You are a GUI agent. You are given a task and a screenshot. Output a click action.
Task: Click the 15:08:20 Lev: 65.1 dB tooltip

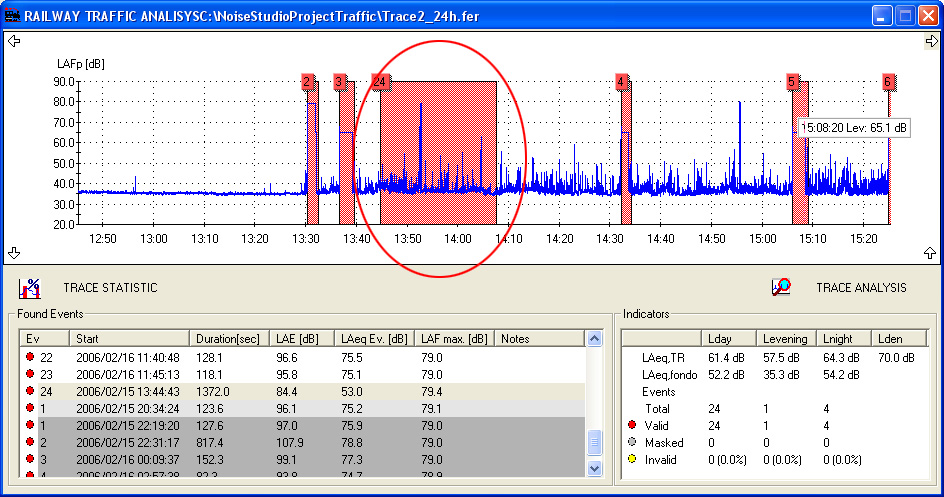point(854,128)
